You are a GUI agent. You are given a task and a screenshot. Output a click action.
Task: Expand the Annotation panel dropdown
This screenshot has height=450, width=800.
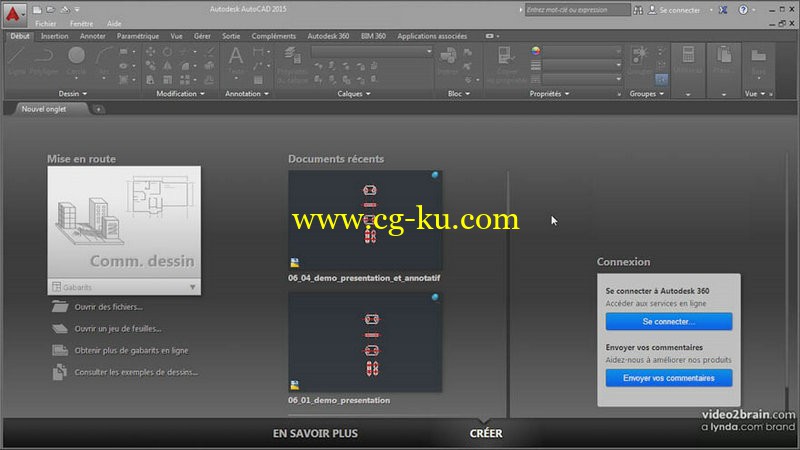pyautogui.click(x=246, y=94)
